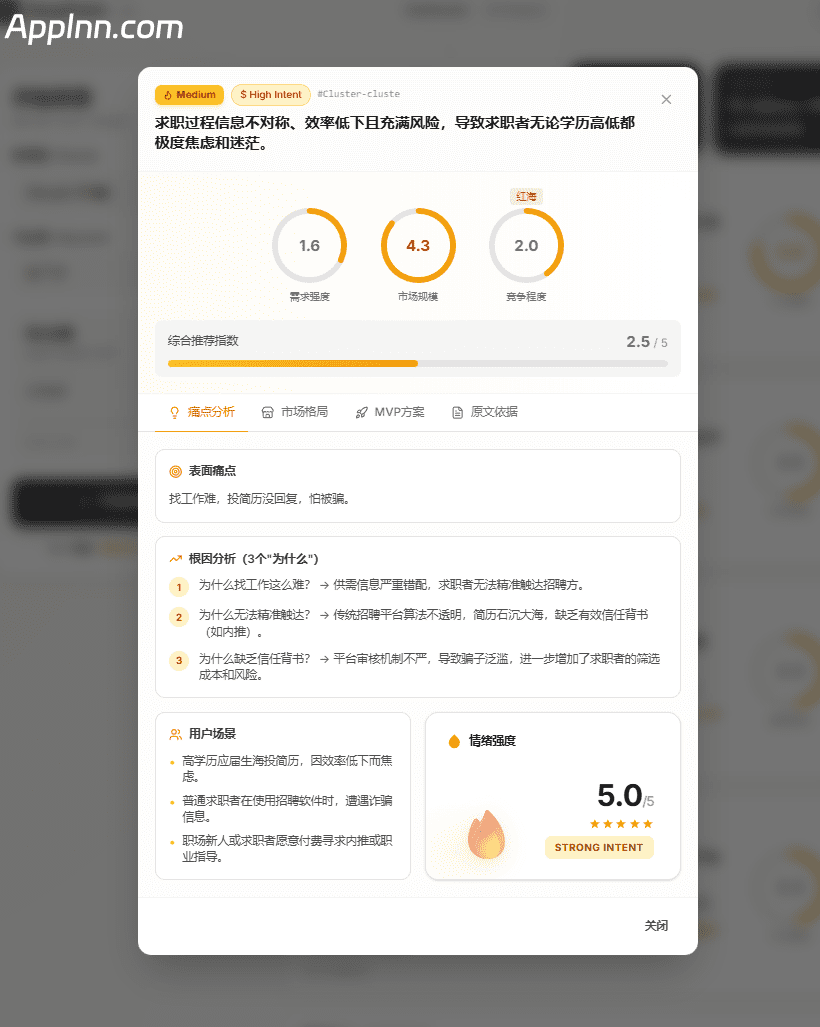The width and height of the screenshot is (820, 1027).
Task: Click the 2.5 / 5 score value
Action: [x=646, y=342]
